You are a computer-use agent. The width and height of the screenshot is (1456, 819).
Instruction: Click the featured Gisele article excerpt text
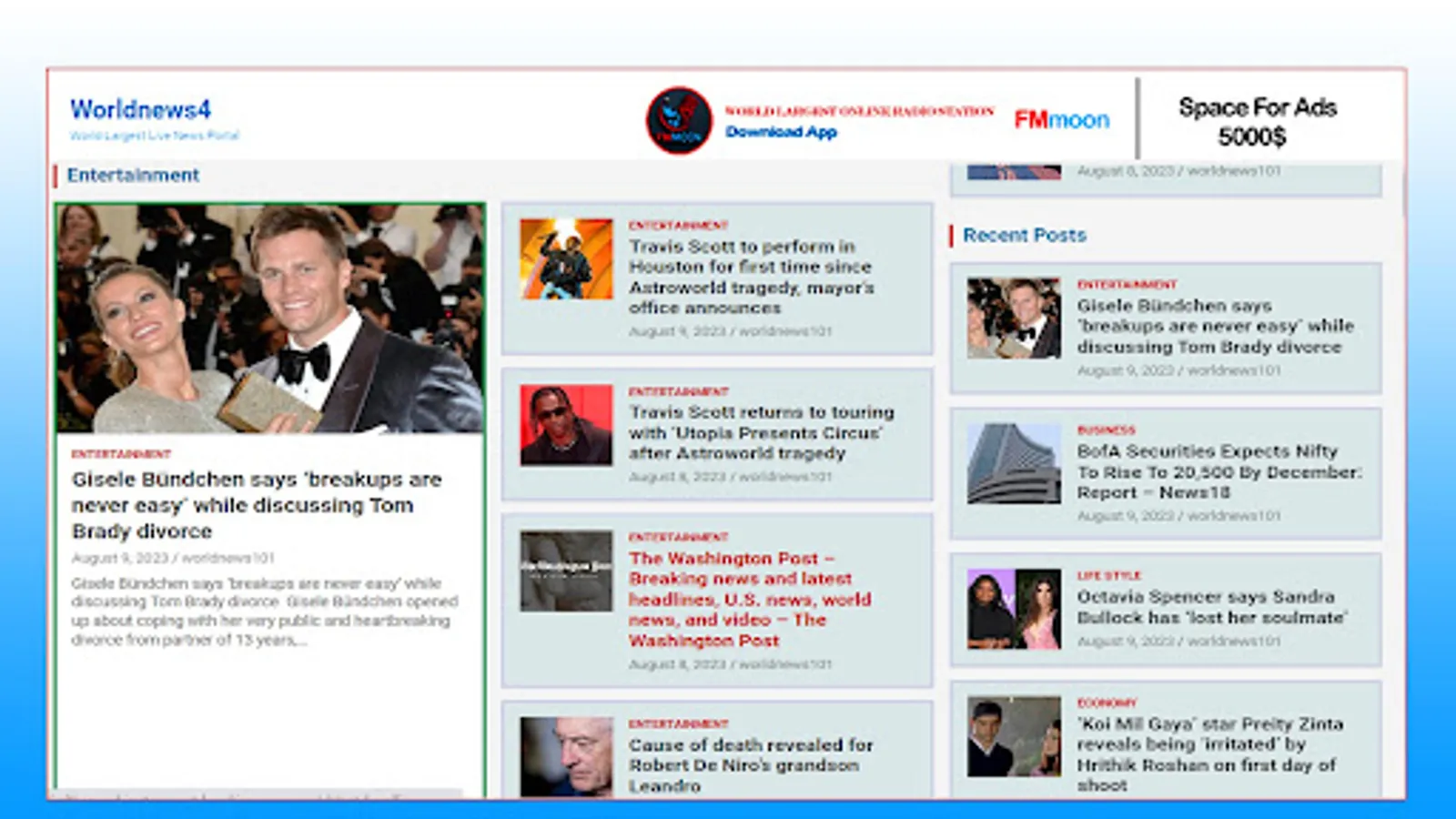pos(265,612)
